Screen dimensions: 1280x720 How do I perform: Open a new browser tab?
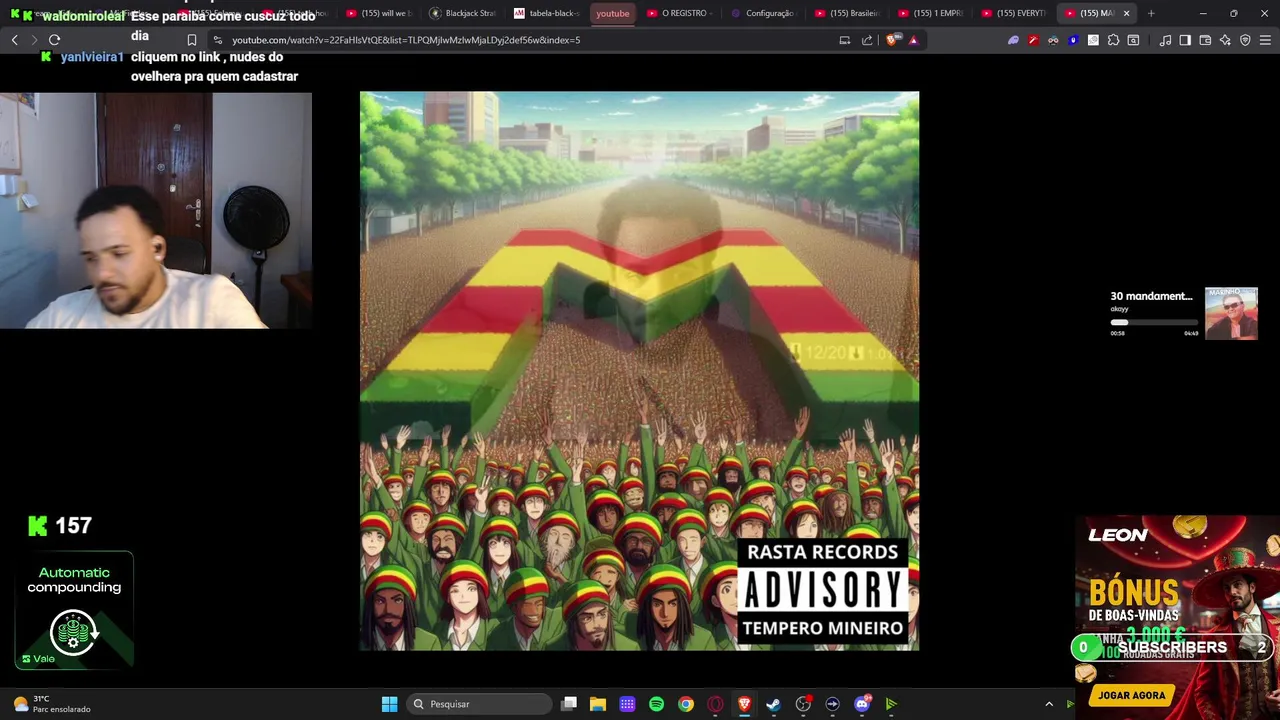coord(1151,13)
